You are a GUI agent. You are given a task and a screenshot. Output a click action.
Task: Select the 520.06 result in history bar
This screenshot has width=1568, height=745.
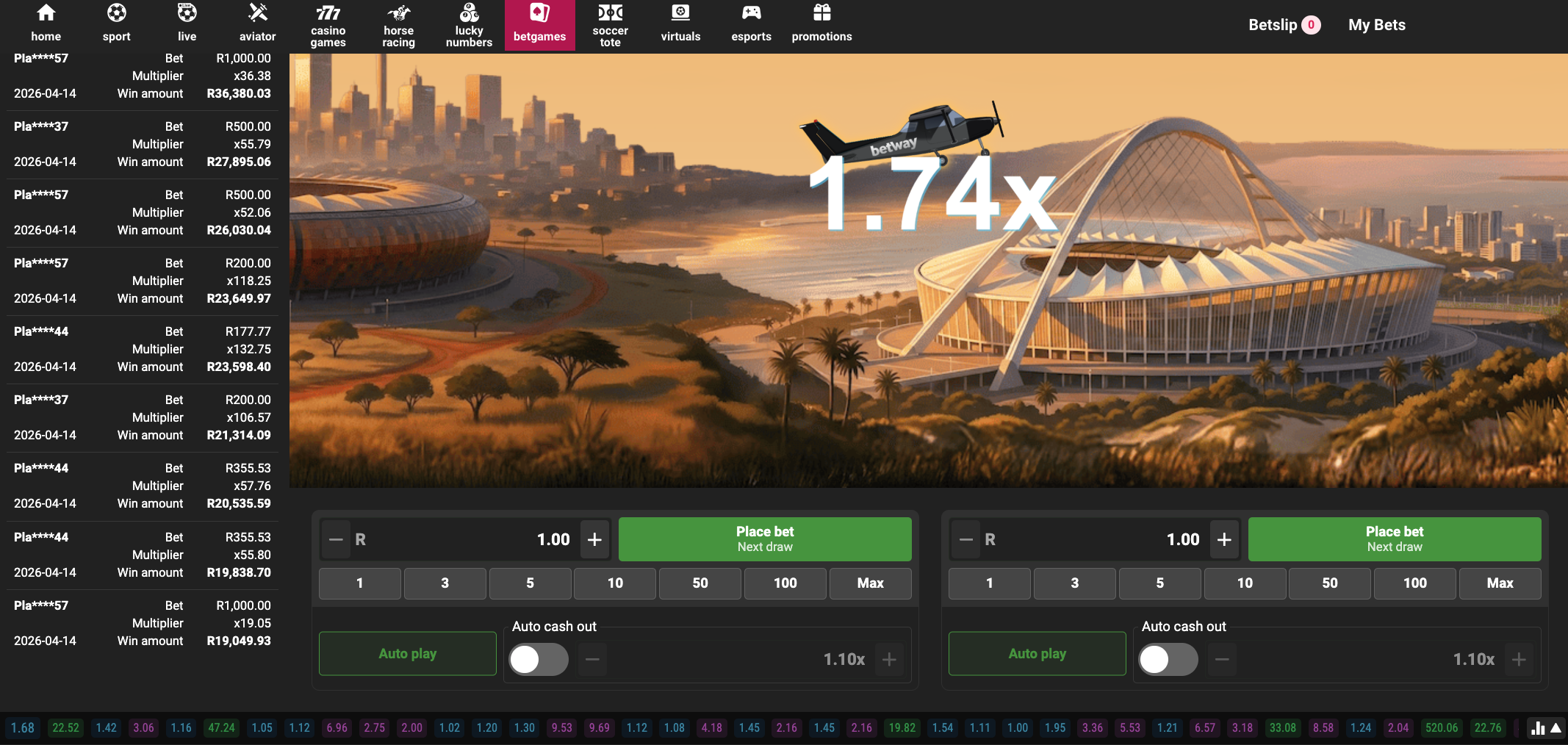coord(1442,728)
